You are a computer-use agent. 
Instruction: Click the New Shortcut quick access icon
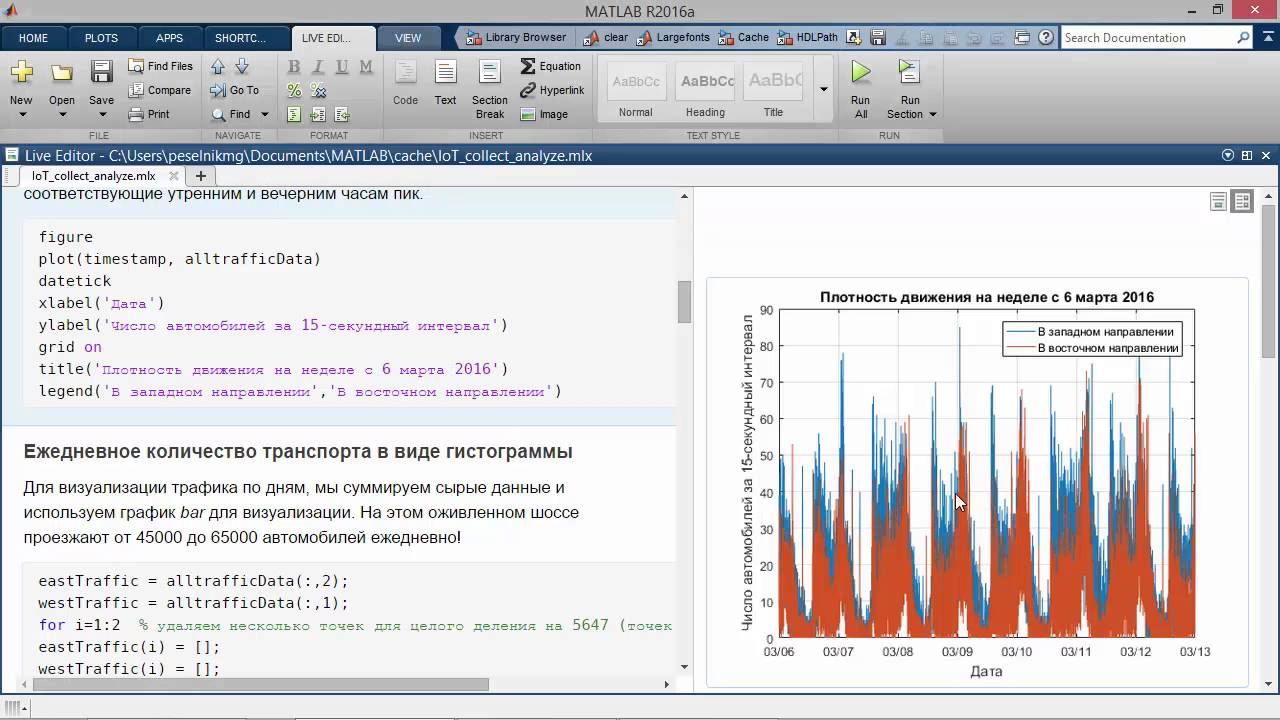pyautogui.click(x=853, y=38)
